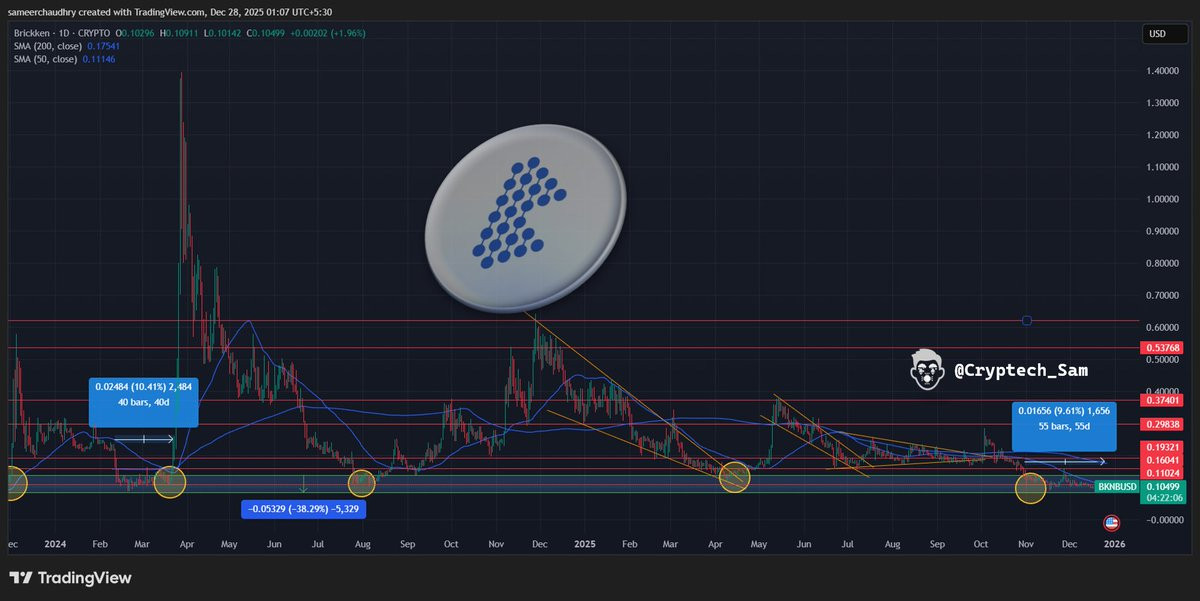1200x601 pixels.
Task: Click the 2025 year label on time axis
Action: click(x=584, y=546)
